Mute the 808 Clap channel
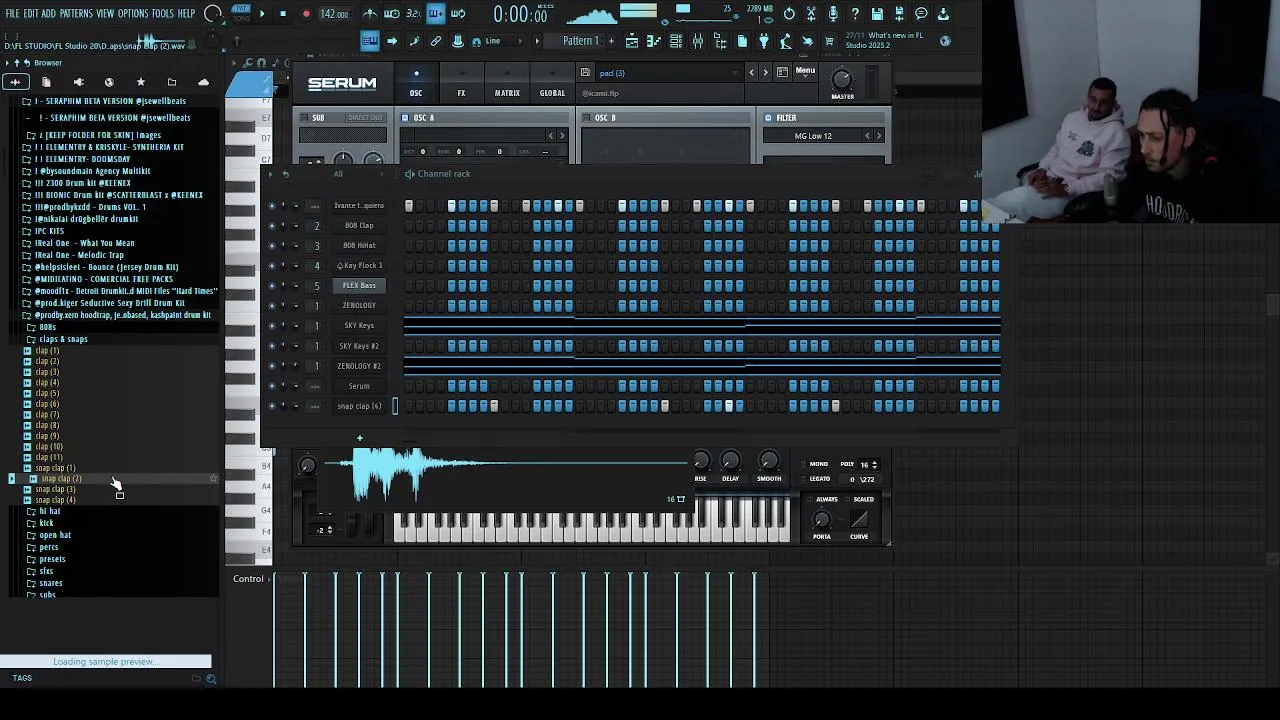 click(x=271, y=226)
